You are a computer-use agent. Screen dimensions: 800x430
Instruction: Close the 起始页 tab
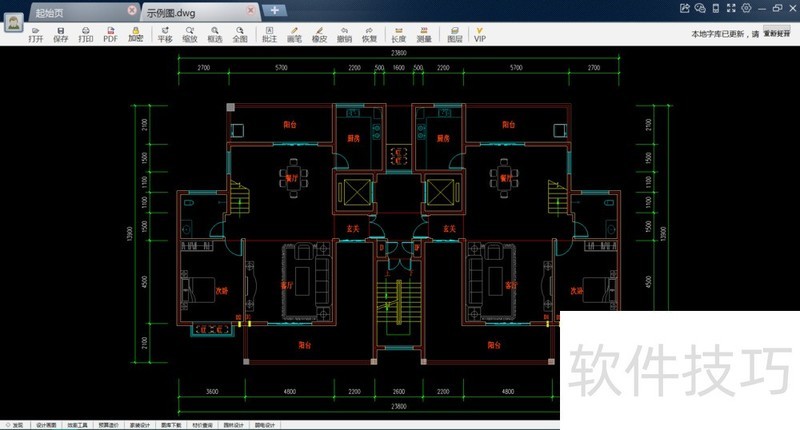[132, 10]
